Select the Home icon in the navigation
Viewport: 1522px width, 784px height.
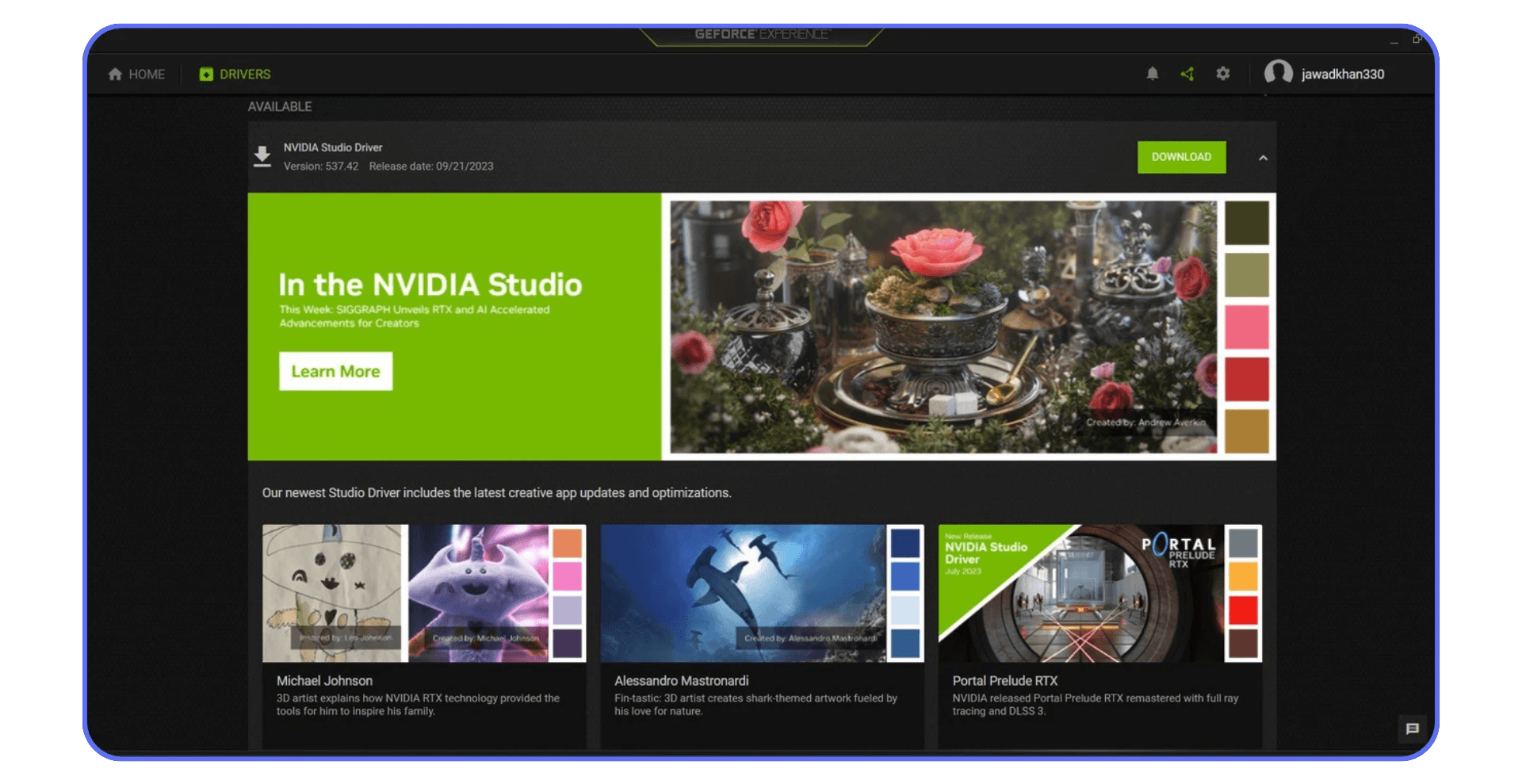coord(115,74)
